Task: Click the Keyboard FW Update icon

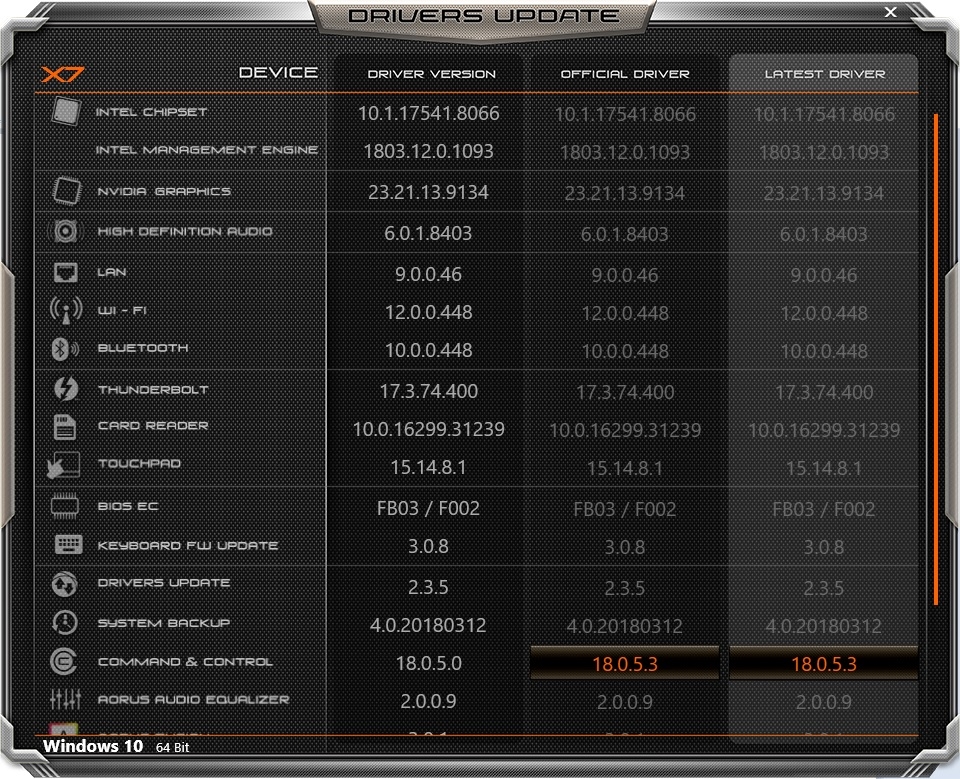Action: (x=68, y=544)
